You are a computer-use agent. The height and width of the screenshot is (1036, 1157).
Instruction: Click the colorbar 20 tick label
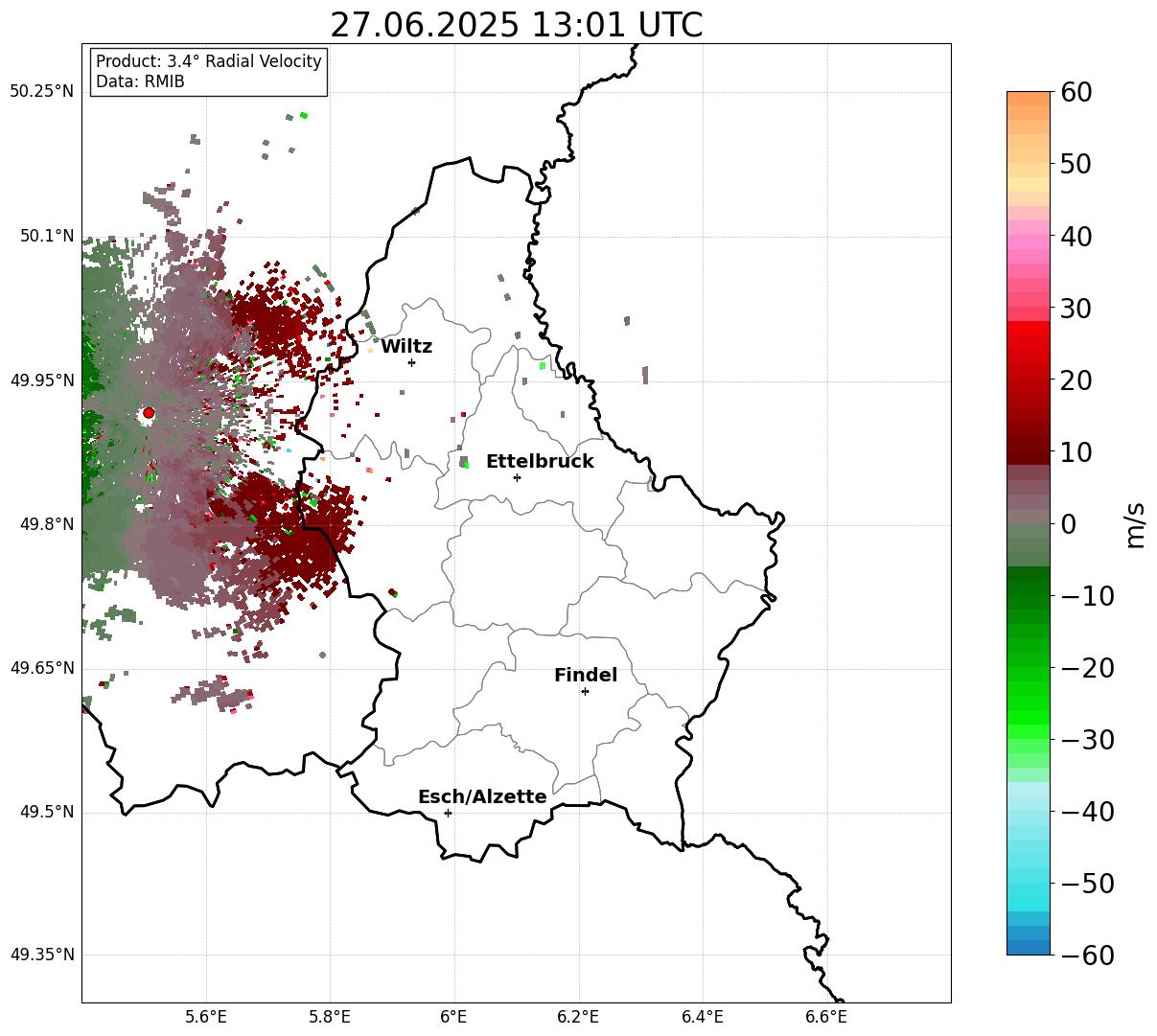(x=1076, y=380)
